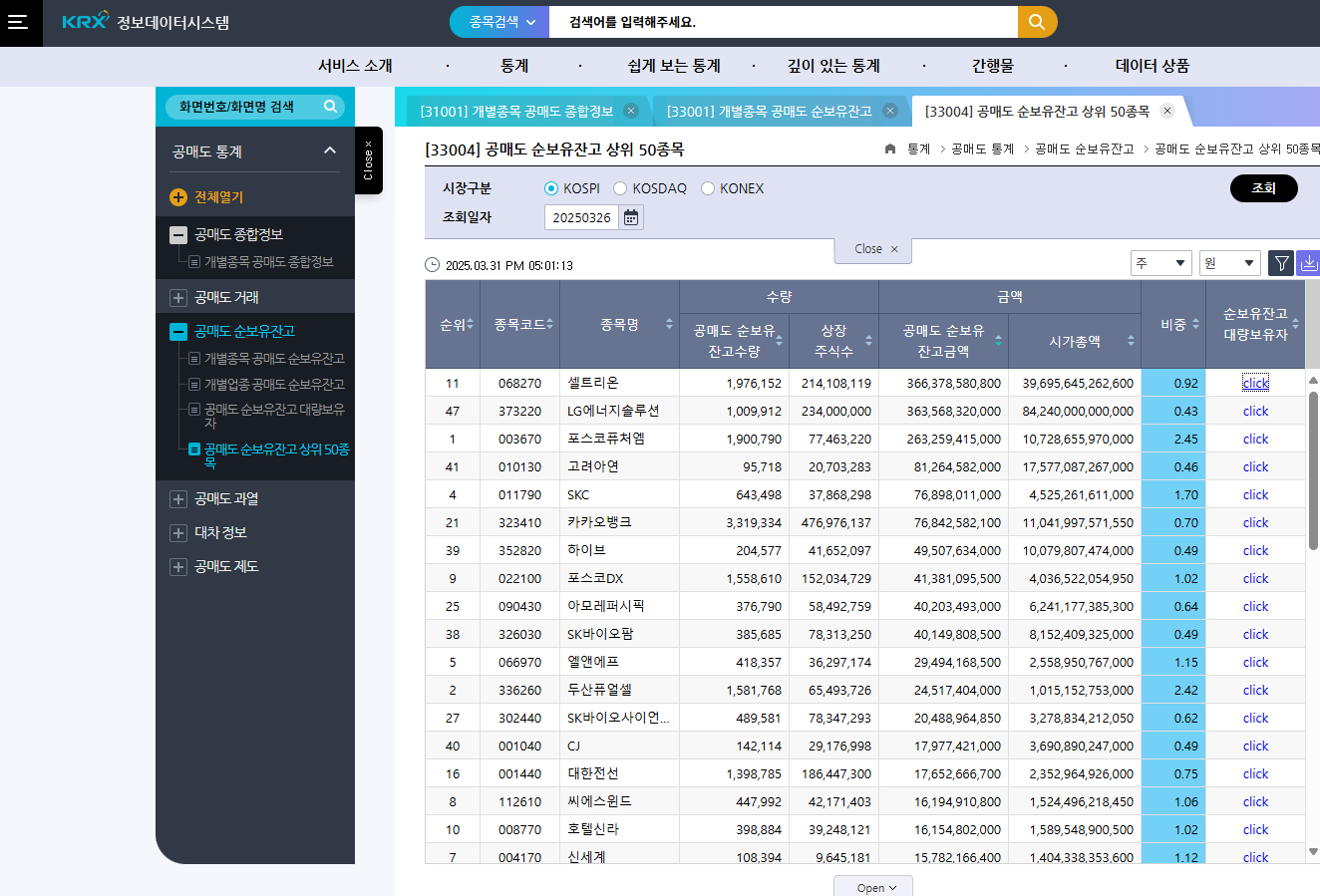1320x896 pixels.
Task: Close the [33004] 공매도 순보유잔고 상위 50종목 tab
Action: click(x=1167, y=111)
